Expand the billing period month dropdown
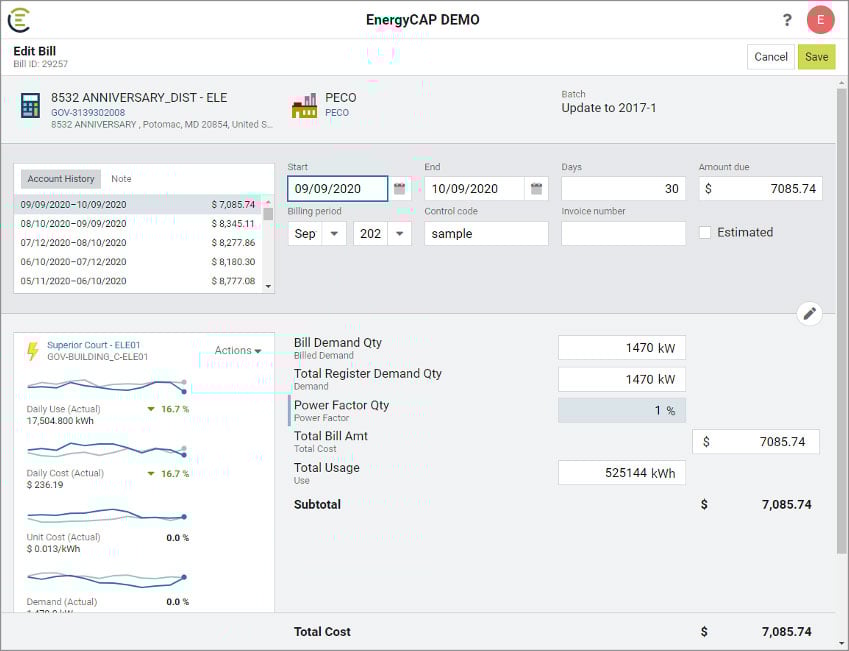This screenshot has width=849, height=651. (334, 233)
